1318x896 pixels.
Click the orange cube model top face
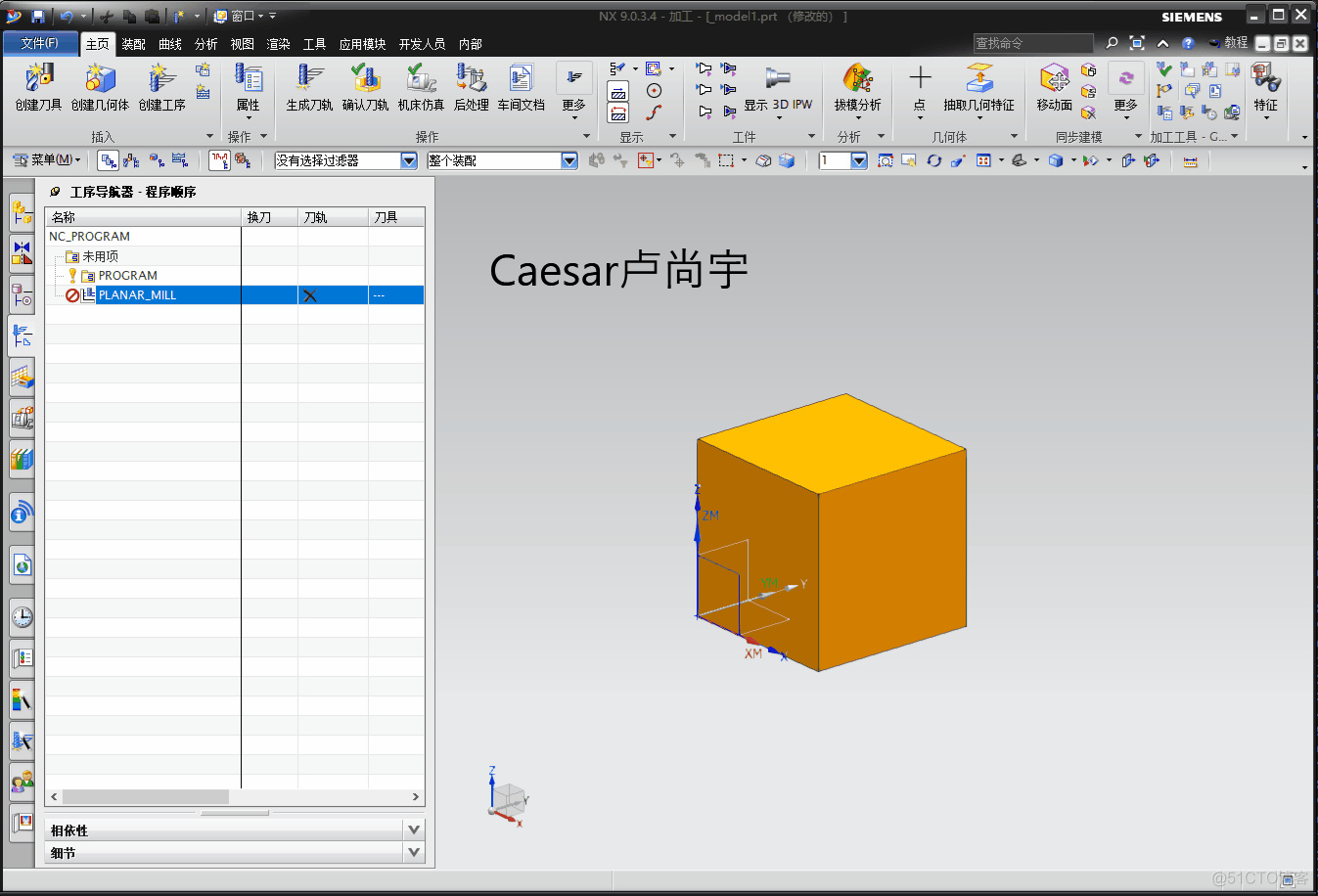(832, 442)
